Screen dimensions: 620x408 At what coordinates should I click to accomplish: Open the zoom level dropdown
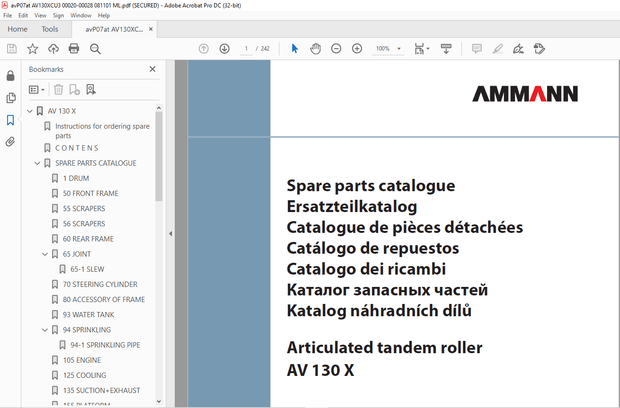pos(399,49)
